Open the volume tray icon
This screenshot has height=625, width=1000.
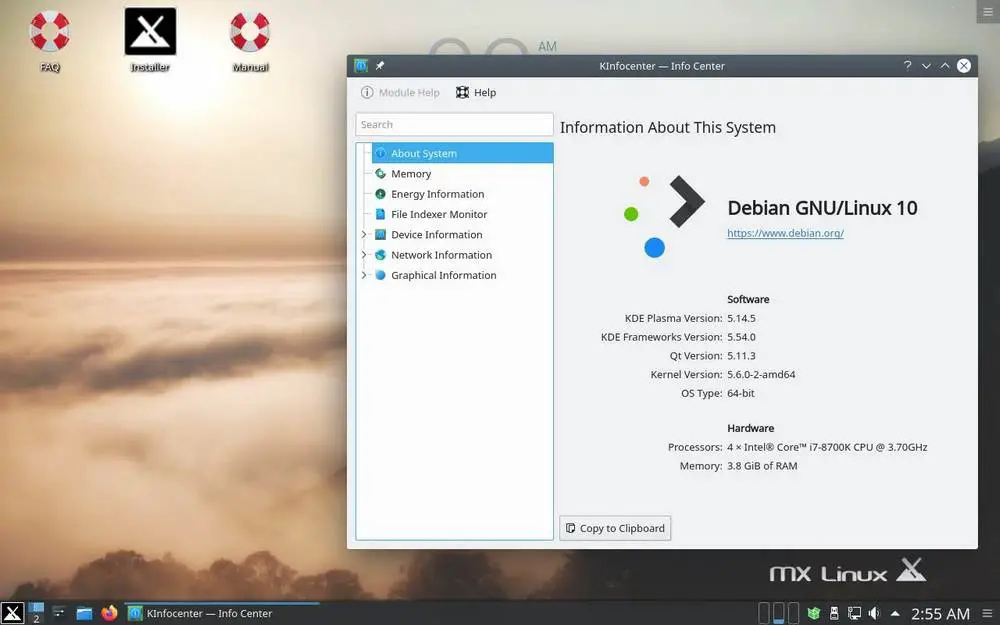click(x=874, y=614)
